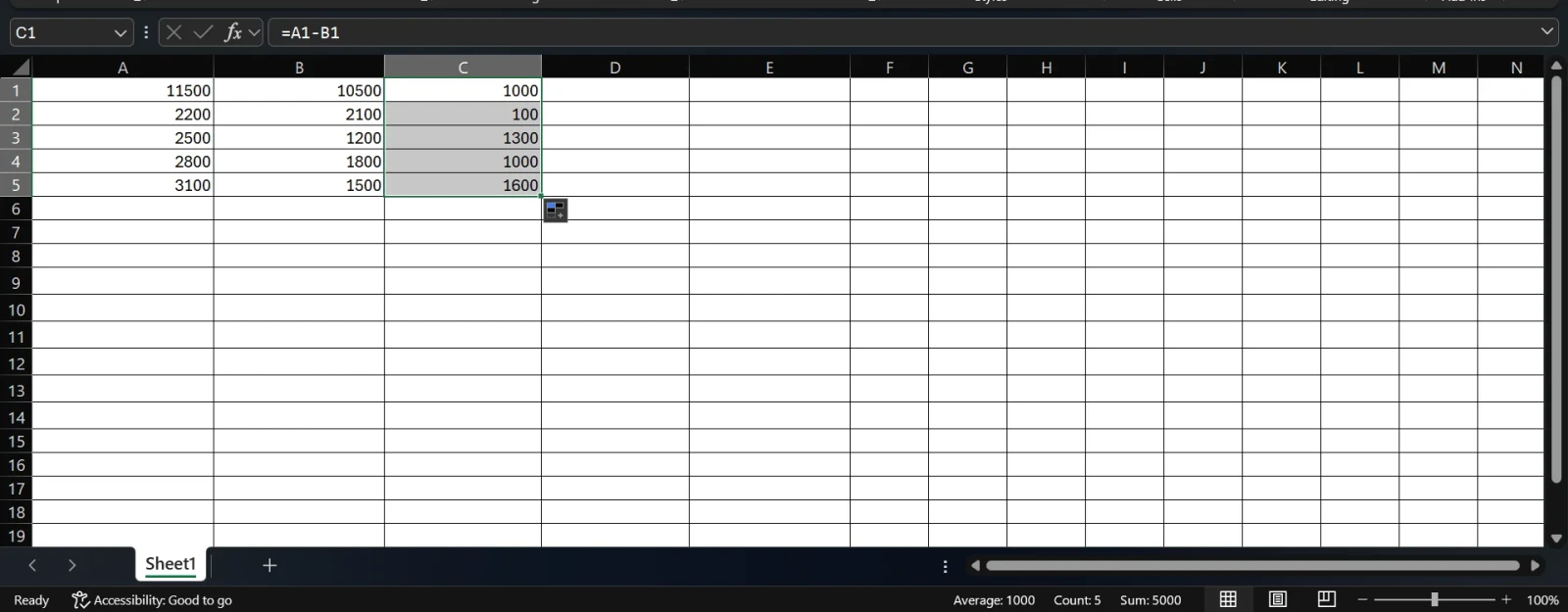Switch to Page Break Preview
1568x612 pixels.
[1327, 599]
